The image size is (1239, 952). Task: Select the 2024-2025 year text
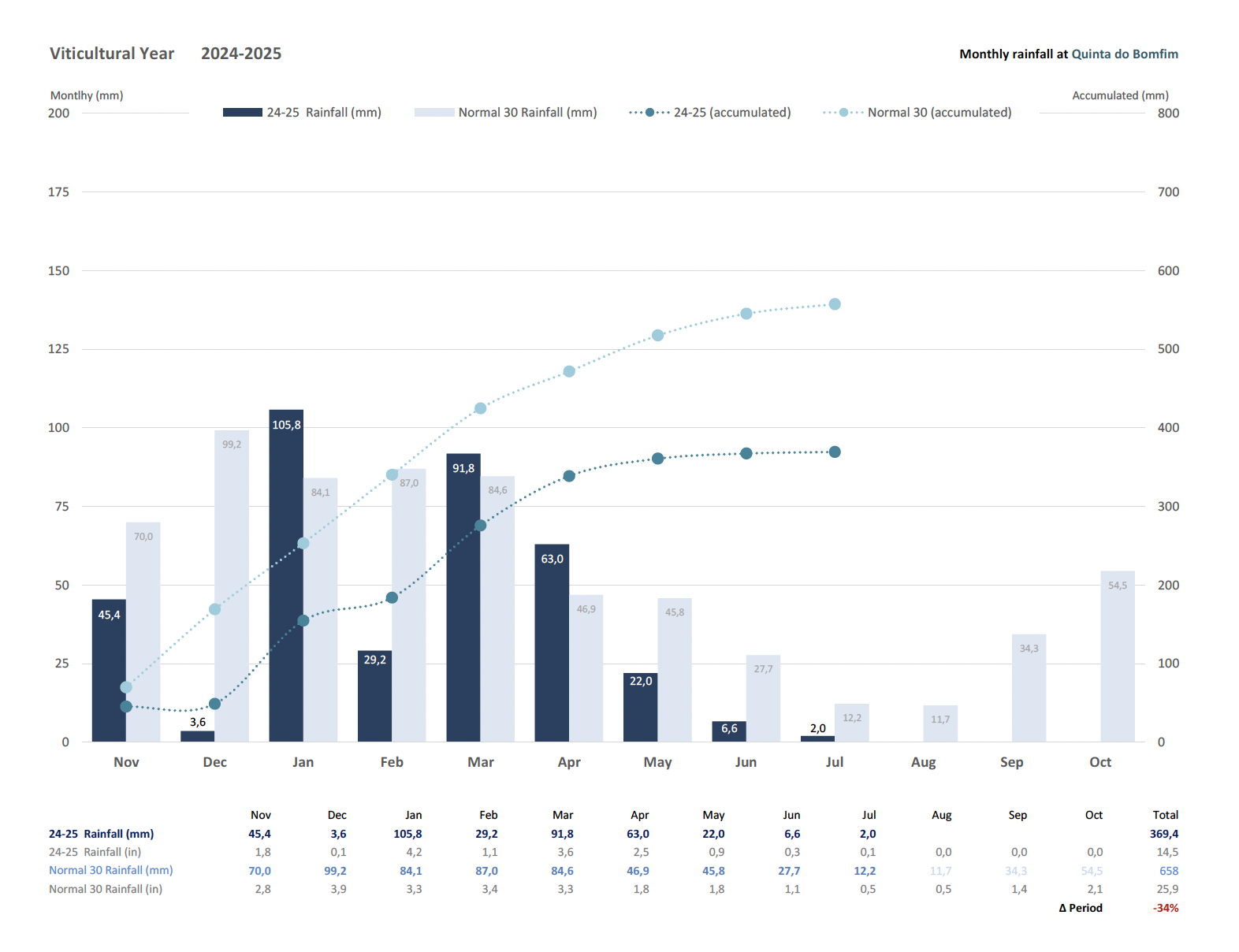click(x=241, y=54)
